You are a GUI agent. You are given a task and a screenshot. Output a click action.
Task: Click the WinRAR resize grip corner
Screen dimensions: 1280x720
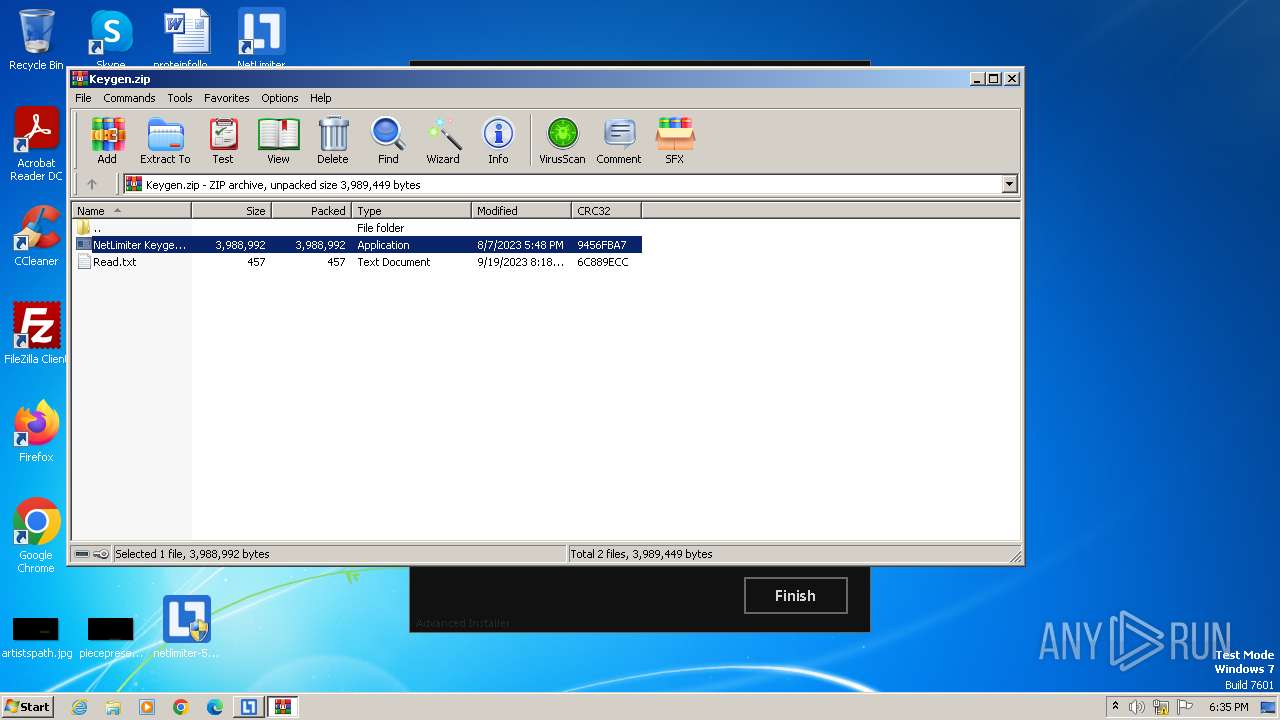pos(1014,556)
